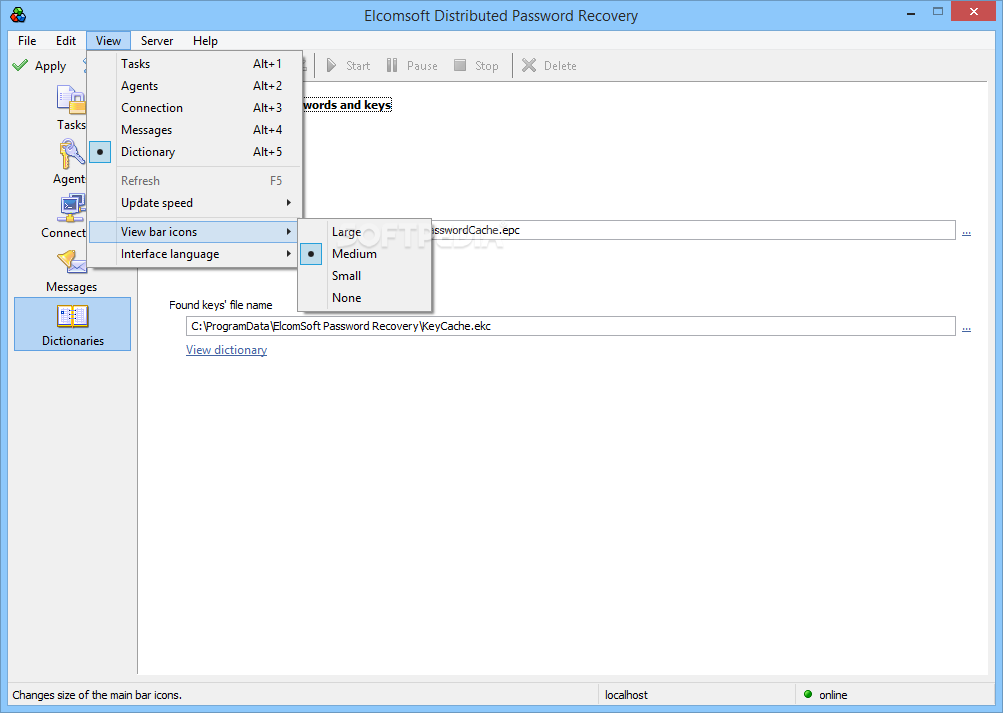Click the localhost status bar entry
Image resolution: width=1003 pixels, height=713 pixels.
coord(626,694)
